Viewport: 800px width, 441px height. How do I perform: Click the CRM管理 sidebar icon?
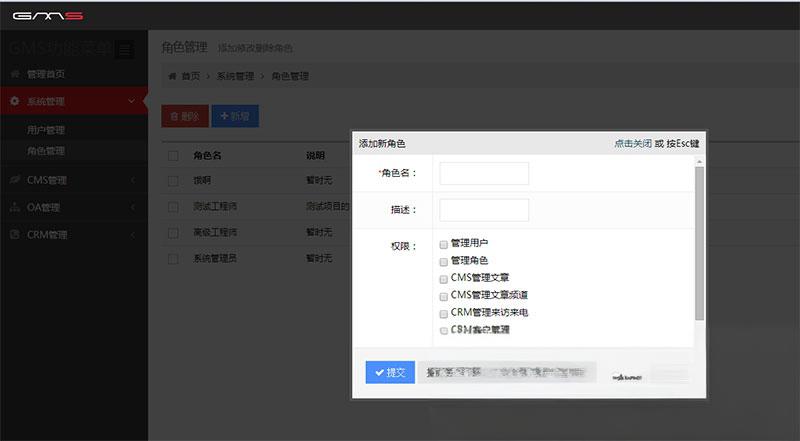coord(15,234)
